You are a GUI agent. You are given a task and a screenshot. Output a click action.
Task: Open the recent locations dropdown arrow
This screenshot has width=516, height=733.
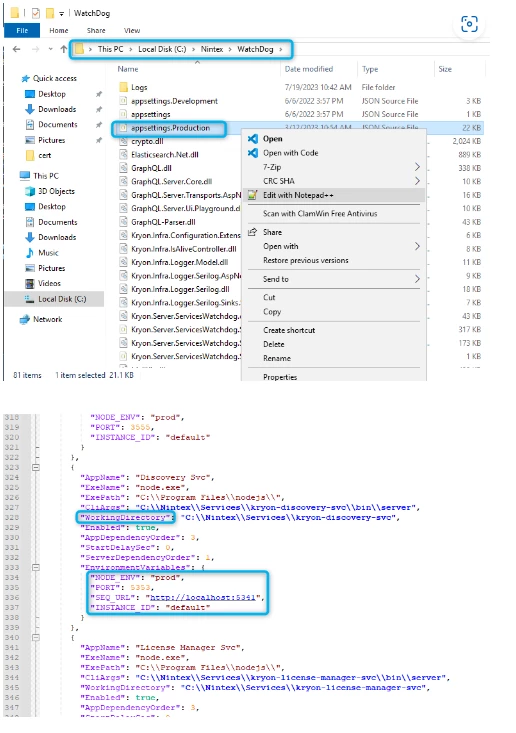[x=50, y=49]
